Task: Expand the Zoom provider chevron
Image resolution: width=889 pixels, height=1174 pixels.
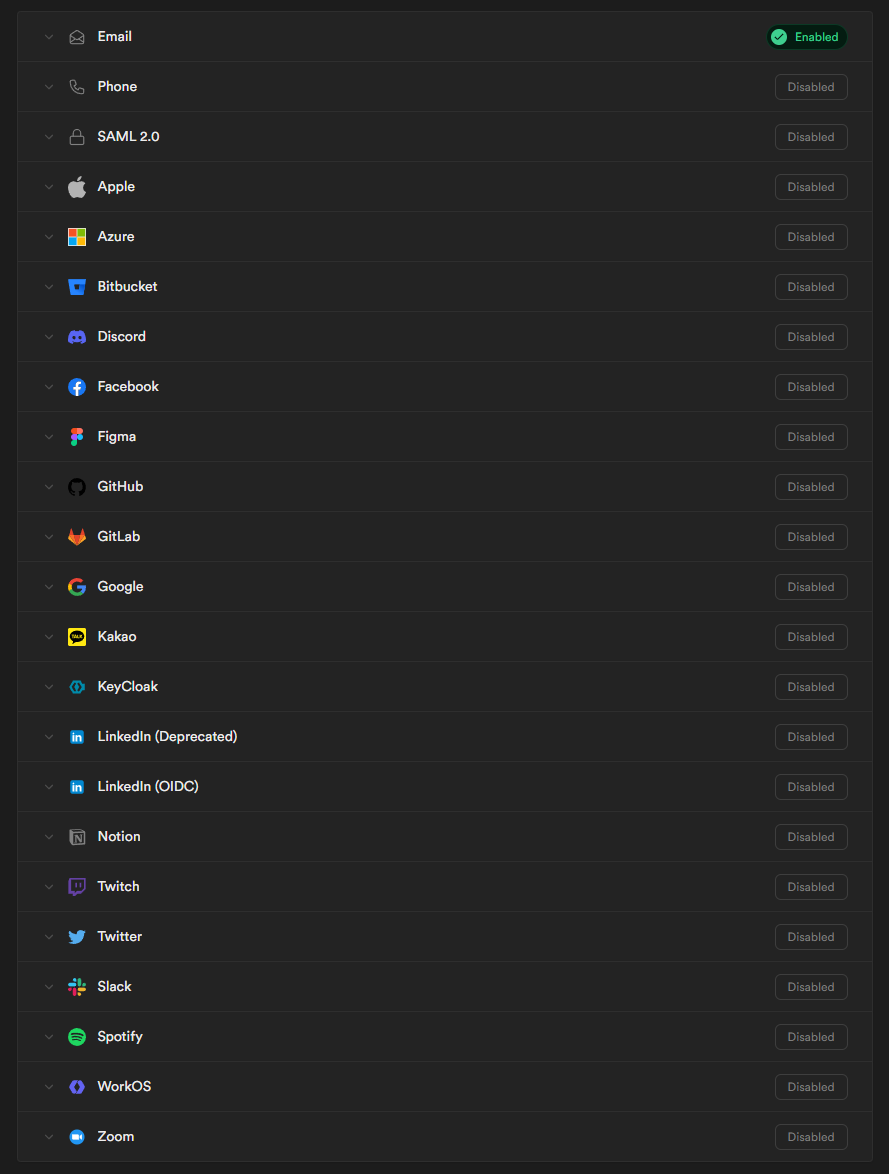Action: [x=48, y=1137]
